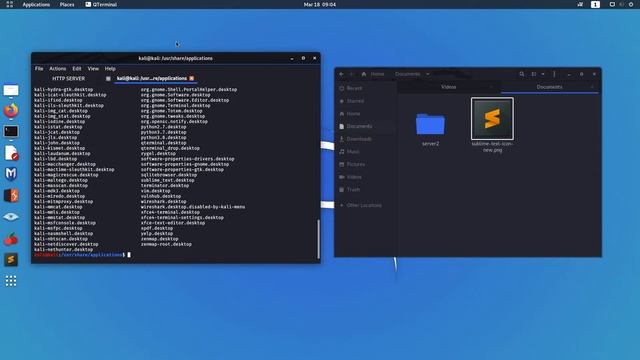This screenshot has height=360, width=640.
Task: Open Sublime Text from the dock
Action: 11,260
